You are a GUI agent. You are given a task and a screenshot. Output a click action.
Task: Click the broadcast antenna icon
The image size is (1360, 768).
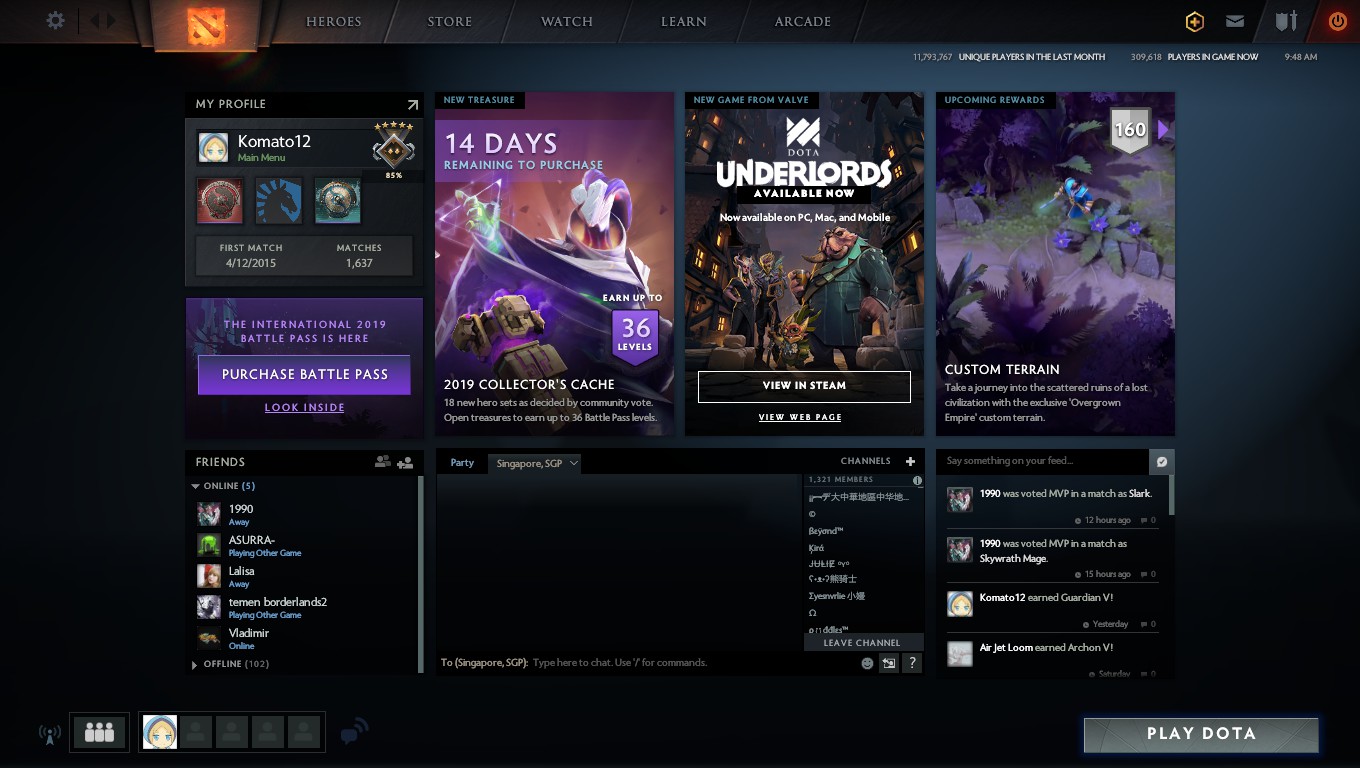pos(50,734)
